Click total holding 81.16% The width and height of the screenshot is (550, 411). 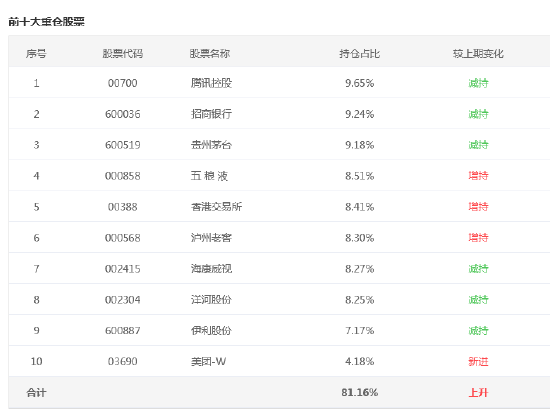click(360, 392)
